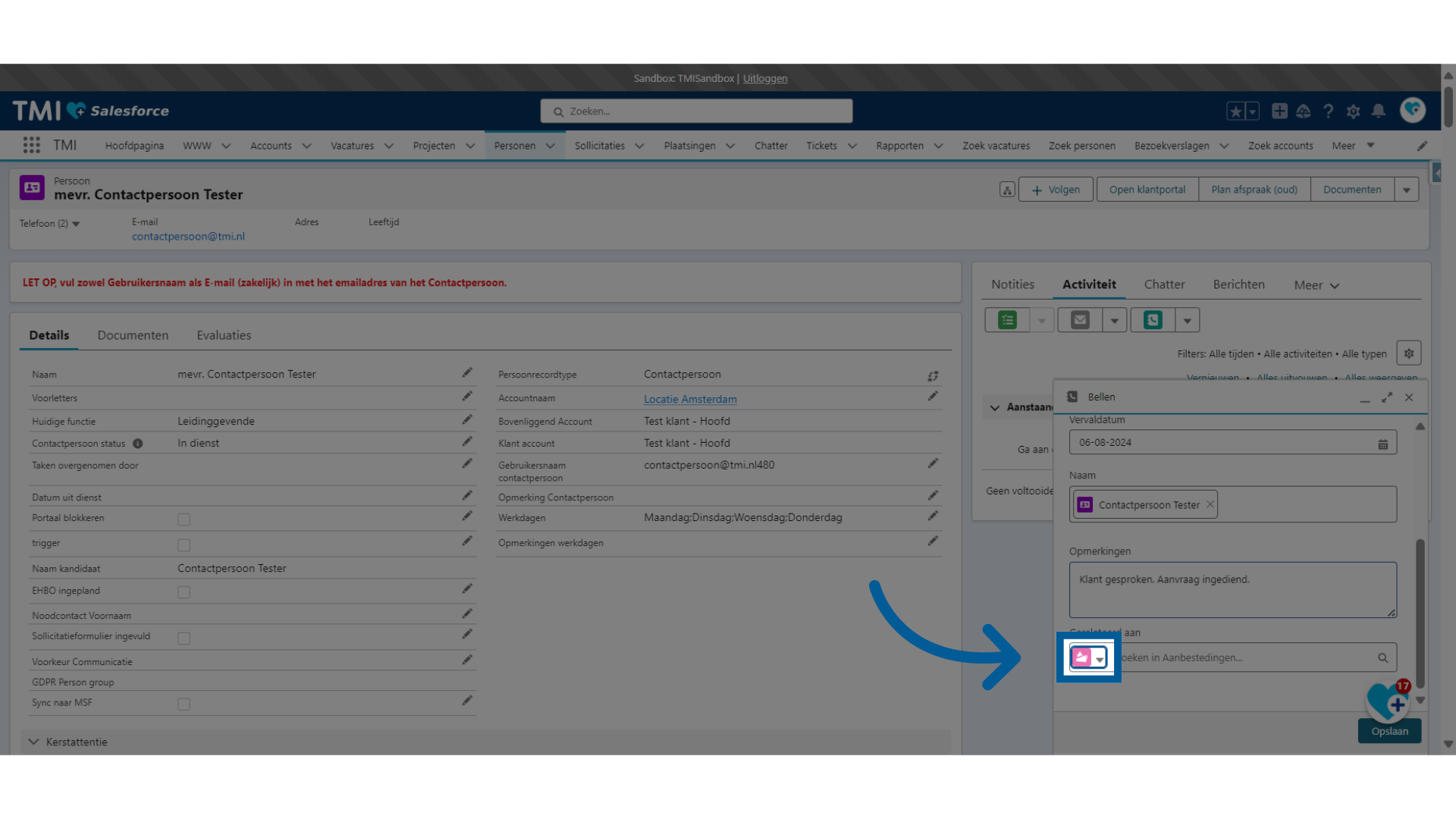Click the notification bell icon
This screenshot has height=819, width=1456.
click(x=1378, y=110)
